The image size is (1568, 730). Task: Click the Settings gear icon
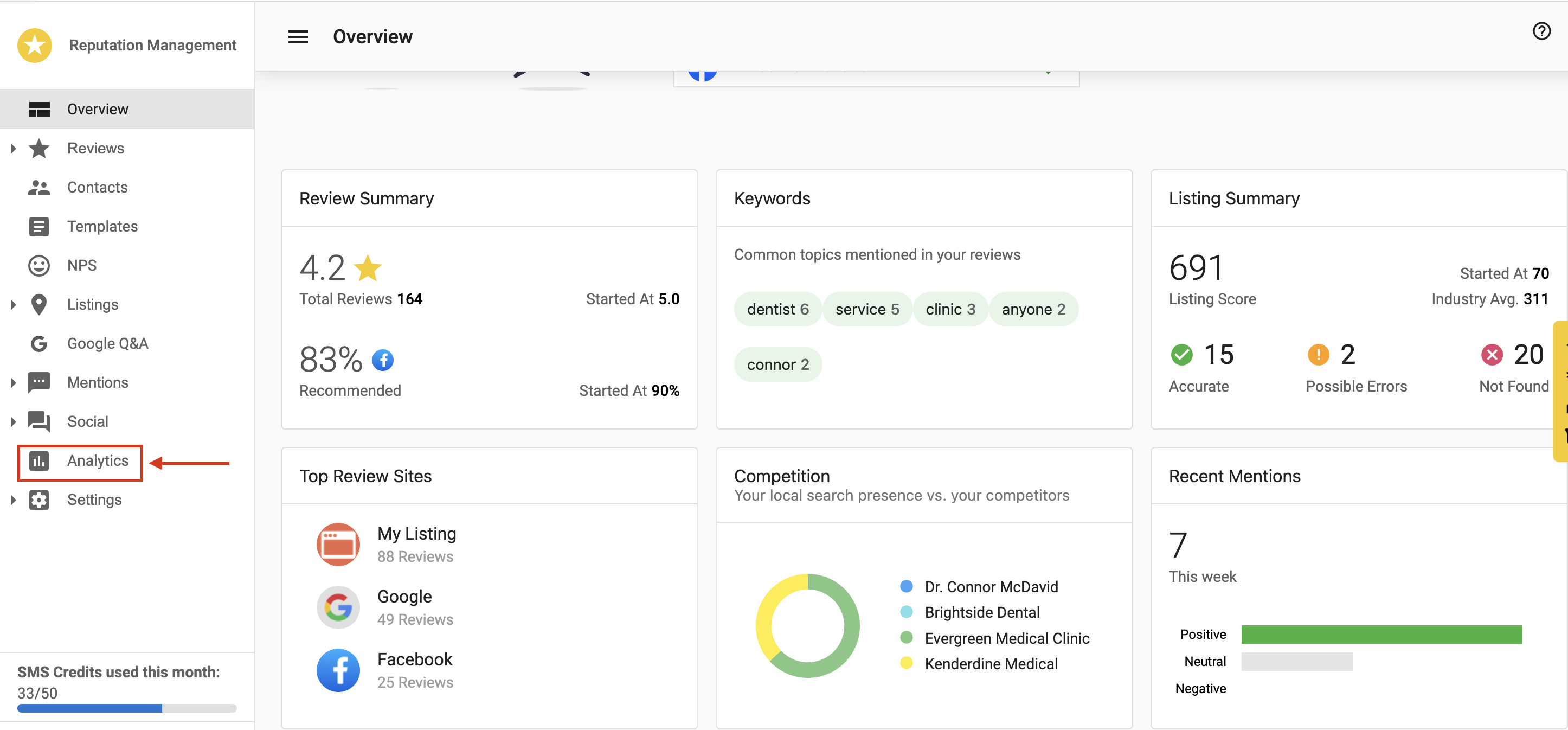pos(40,500)
